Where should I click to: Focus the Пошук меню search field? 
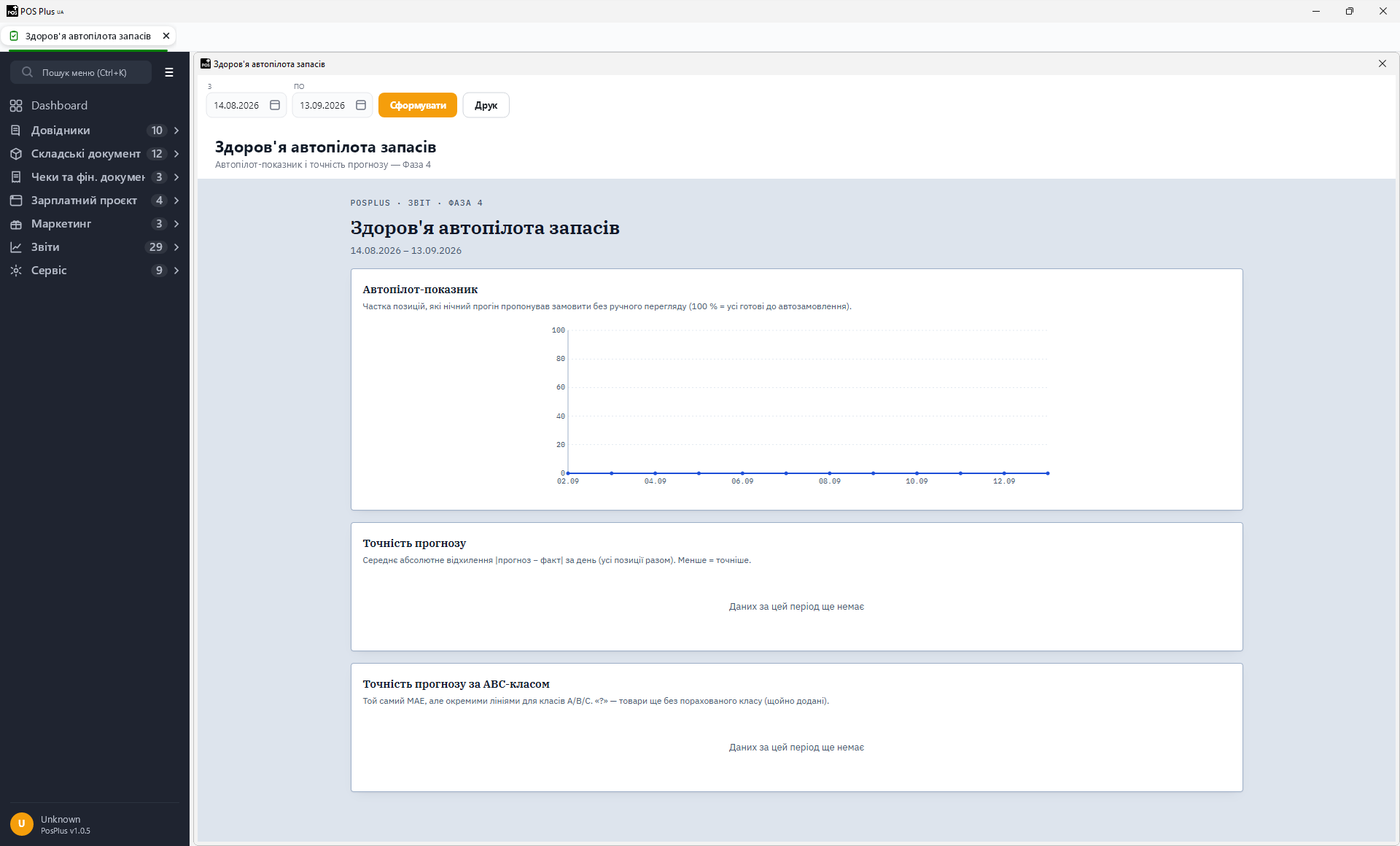pos(81,72)
